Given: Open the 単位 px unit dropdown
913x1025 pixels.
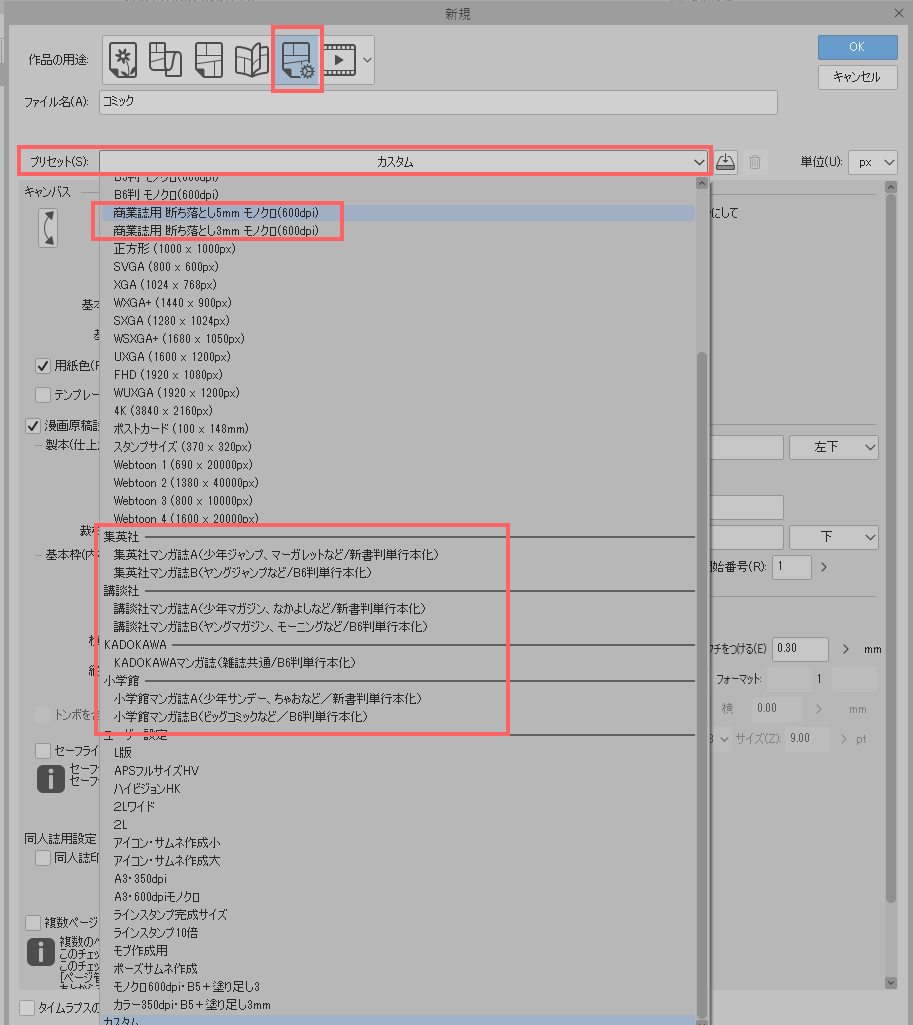Looking at the screenshot, I should [872, 162].
